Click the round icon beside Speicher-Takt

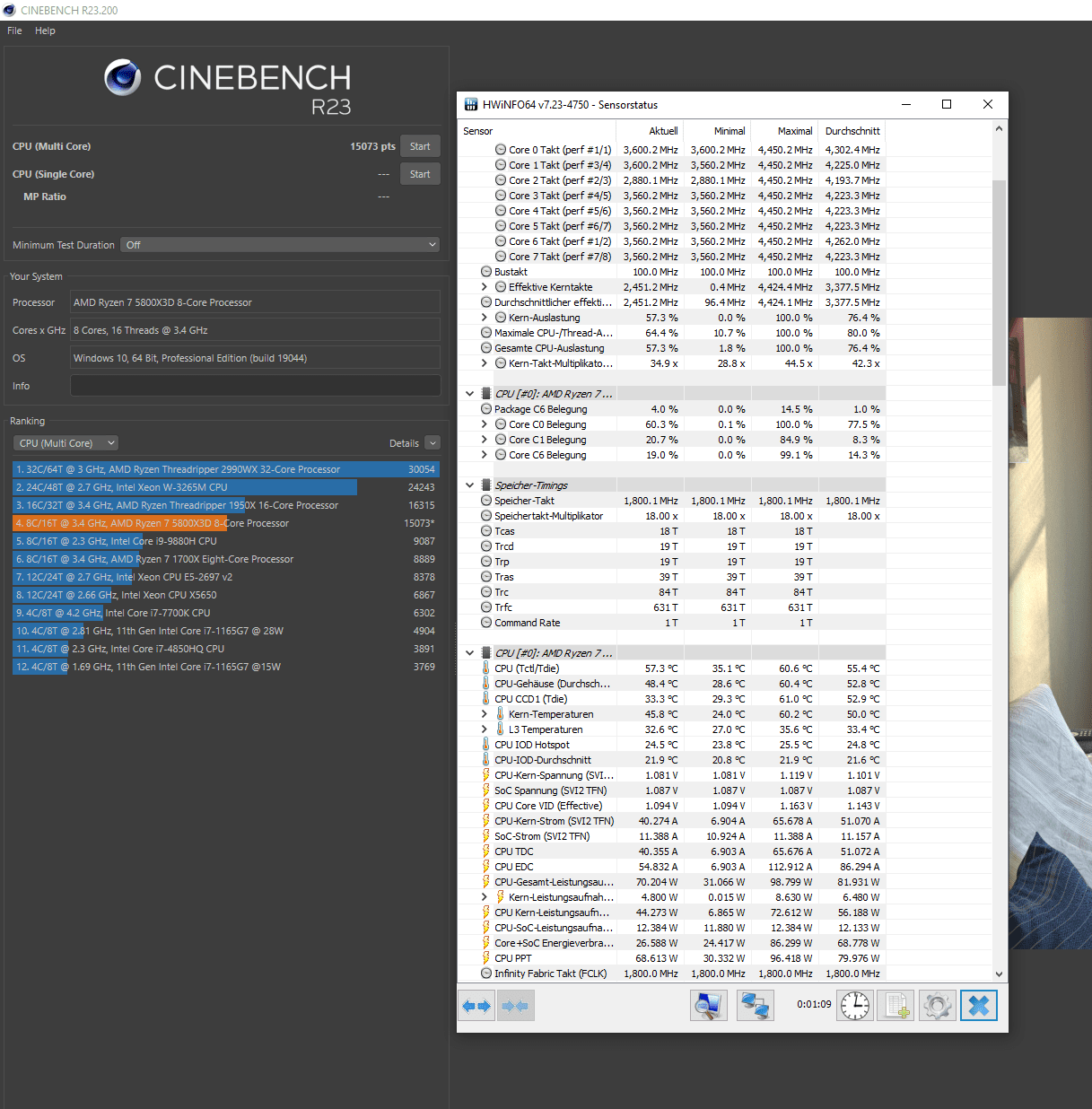click(x=486, y=501)
